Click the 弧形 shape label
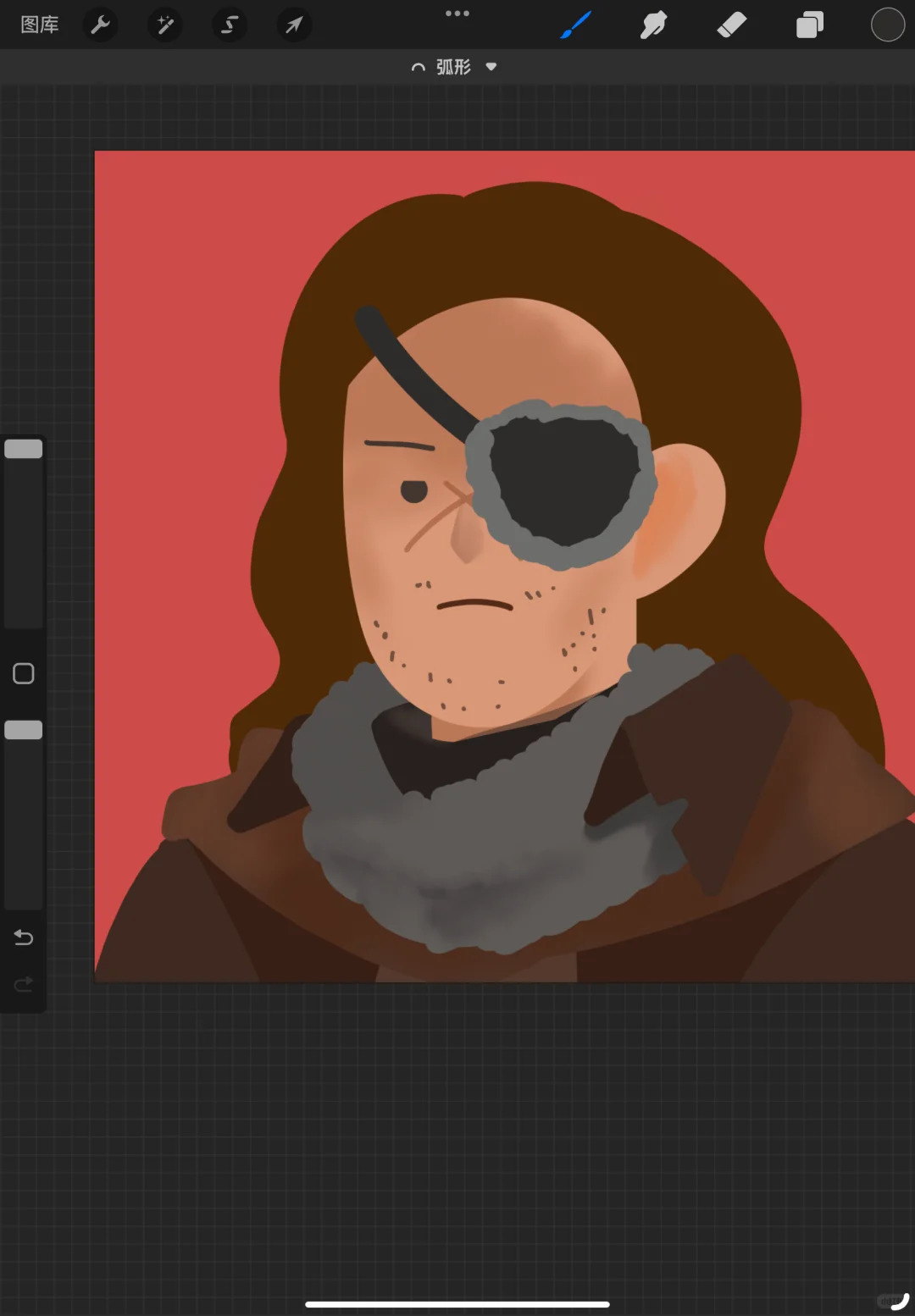Screen dimensions: 915x1316 [x=453, y=67]
